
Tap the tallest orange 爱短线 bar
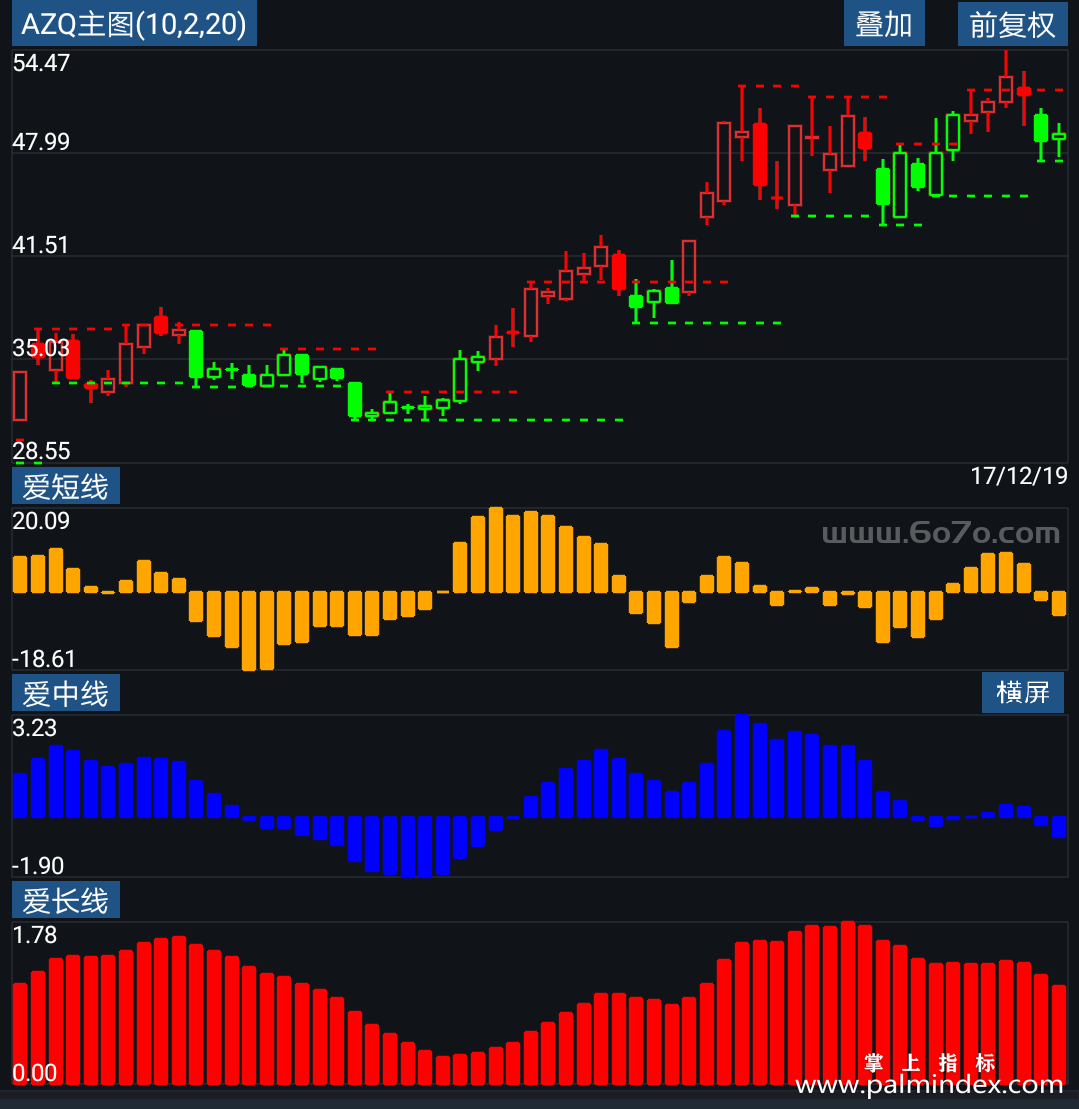[496, 550]
